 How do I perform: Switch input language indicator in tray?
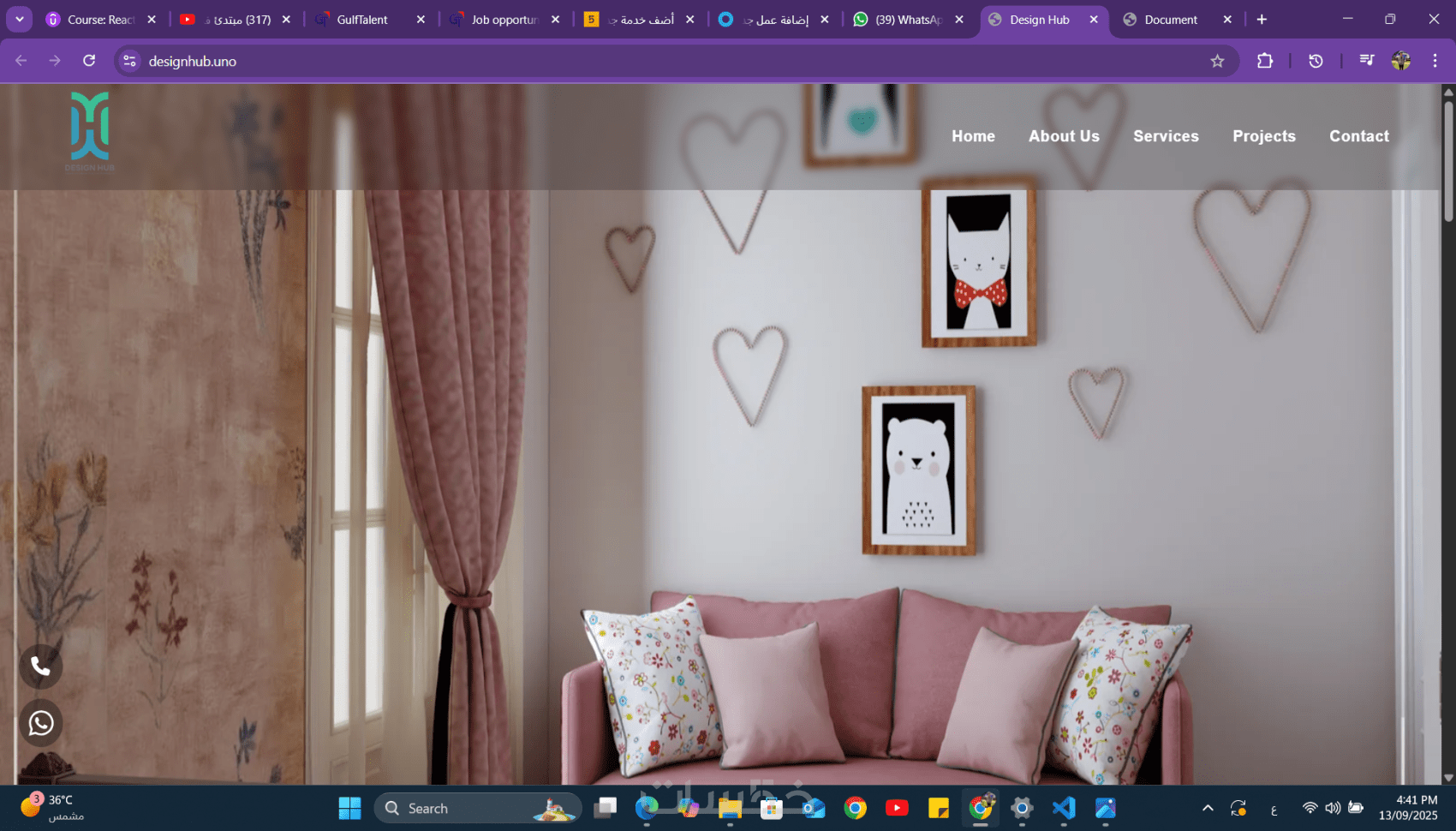1274,809
